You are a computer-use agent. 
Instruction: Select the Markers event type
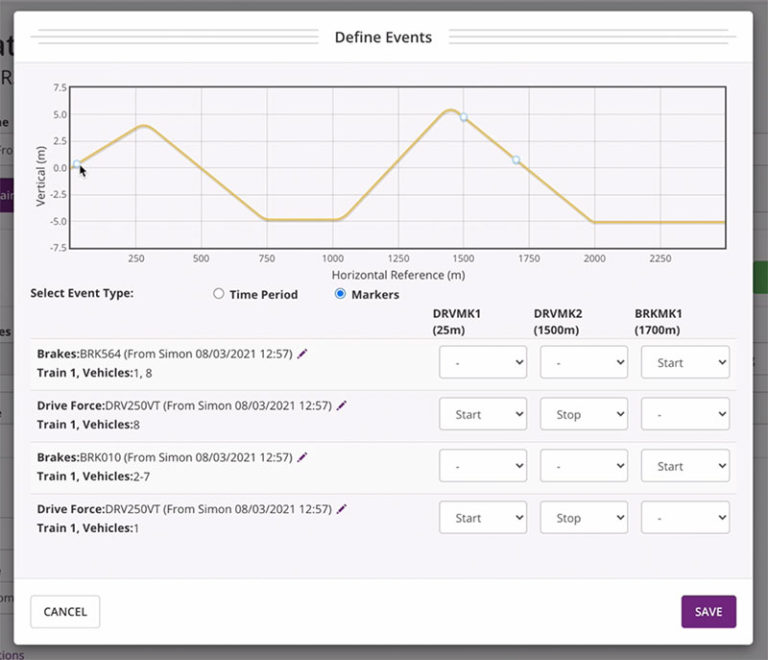tap(340, 294)
